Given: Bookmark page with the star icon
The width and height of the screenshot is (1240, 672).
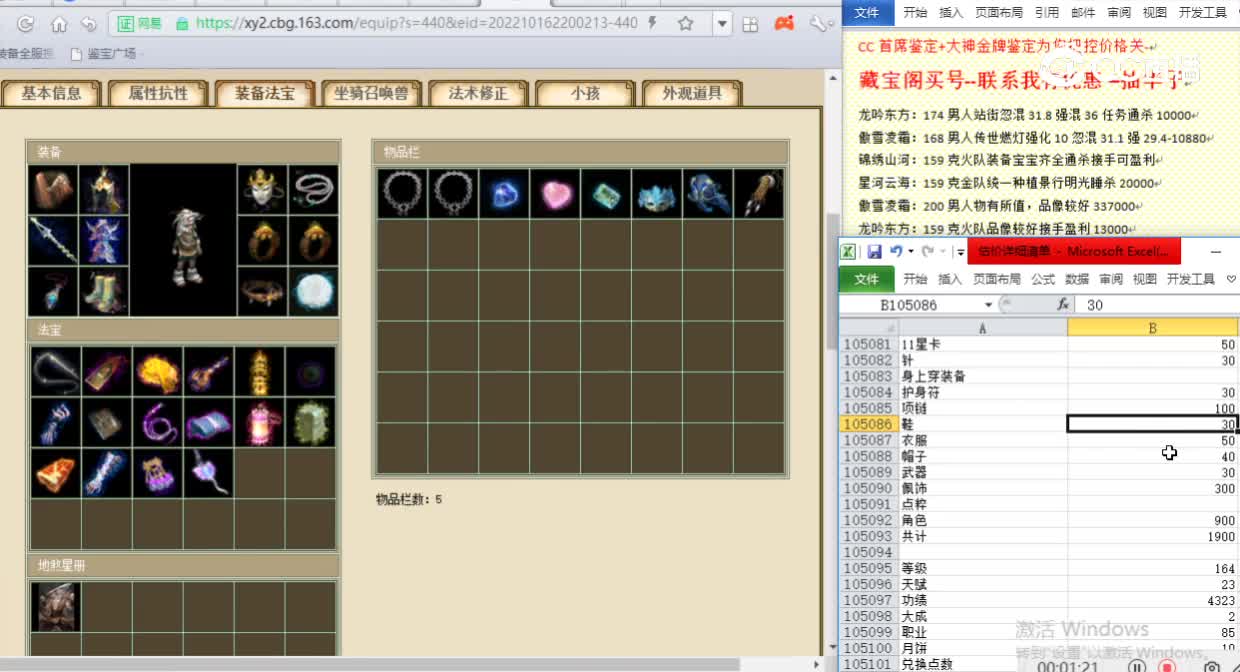Looking at the screenshot, I should (685, 23).
